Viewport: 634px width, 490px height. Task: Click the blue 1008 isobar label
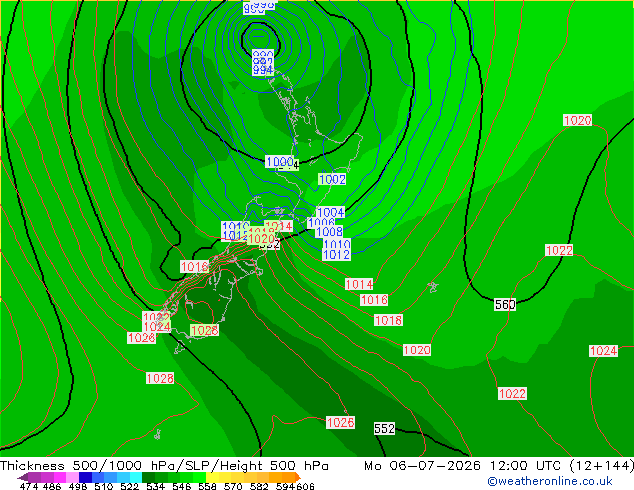[329, 231]
